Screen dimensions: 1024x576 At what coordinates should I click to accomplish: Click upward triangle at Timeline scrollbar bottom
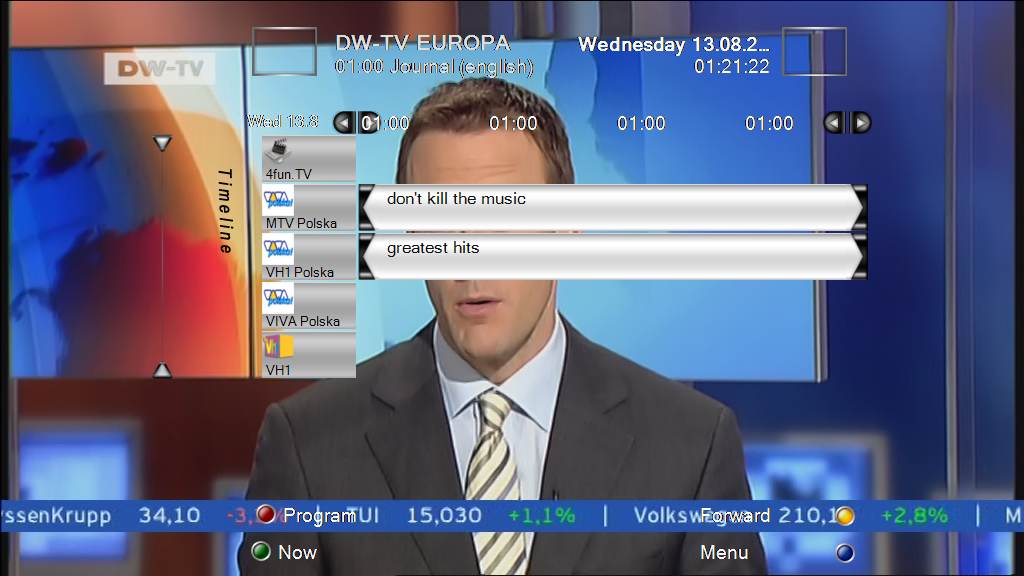pyautogui.click(x=162, y=370)
